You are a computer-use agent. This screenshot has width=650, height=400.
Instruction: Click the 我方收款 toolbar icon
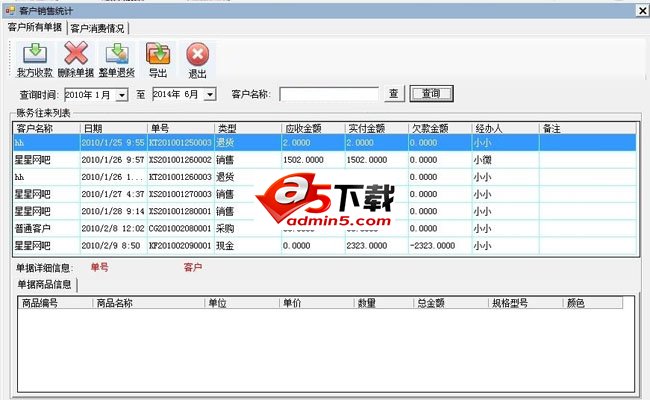35,53
